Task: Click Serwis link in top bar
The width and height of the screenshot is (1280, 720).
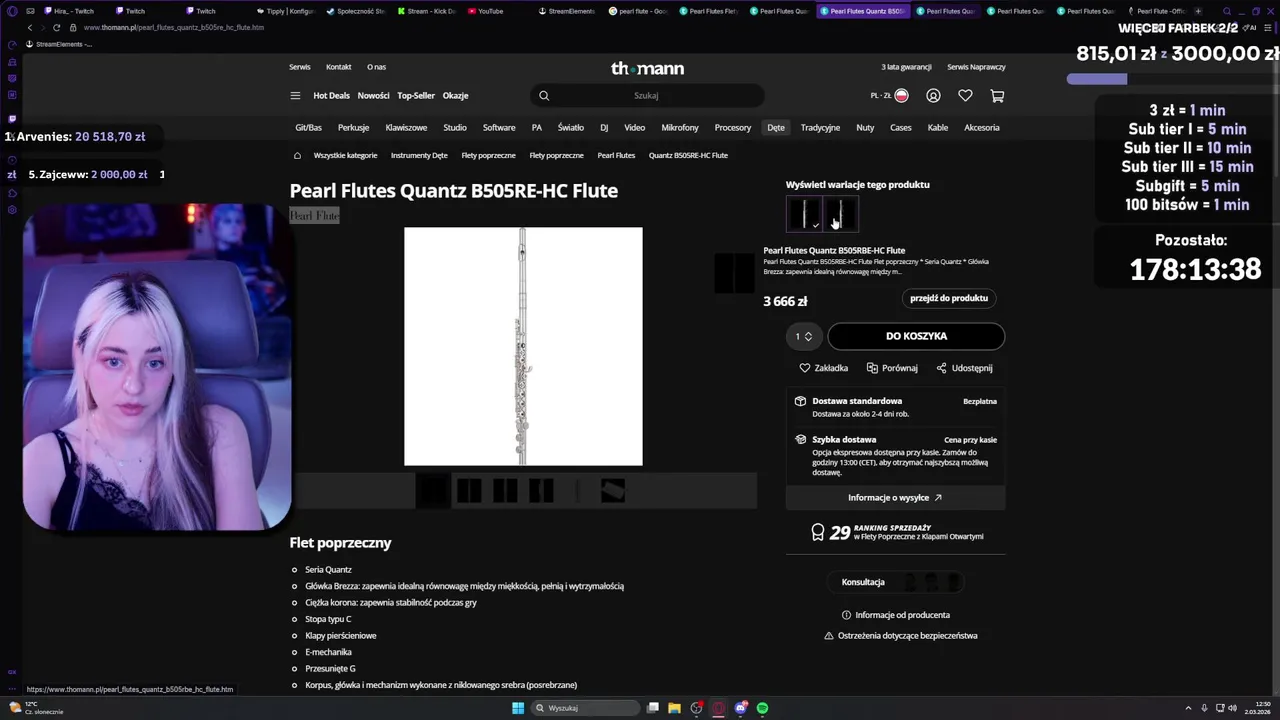Action: pyautogui.click(x=300, y=67)
